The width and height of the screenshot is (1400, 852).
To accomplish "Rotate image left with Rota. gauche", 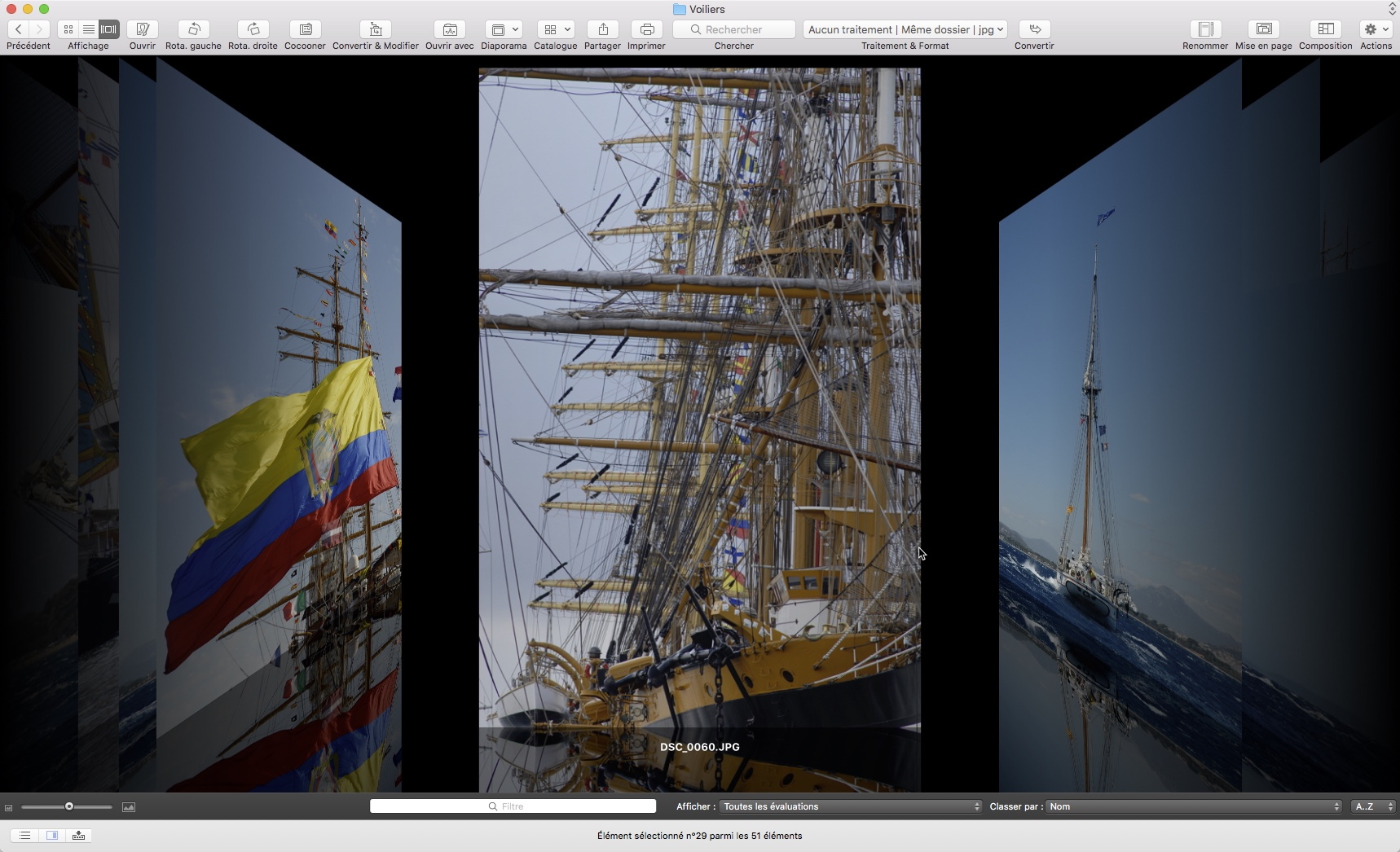I will pos(193,29).
